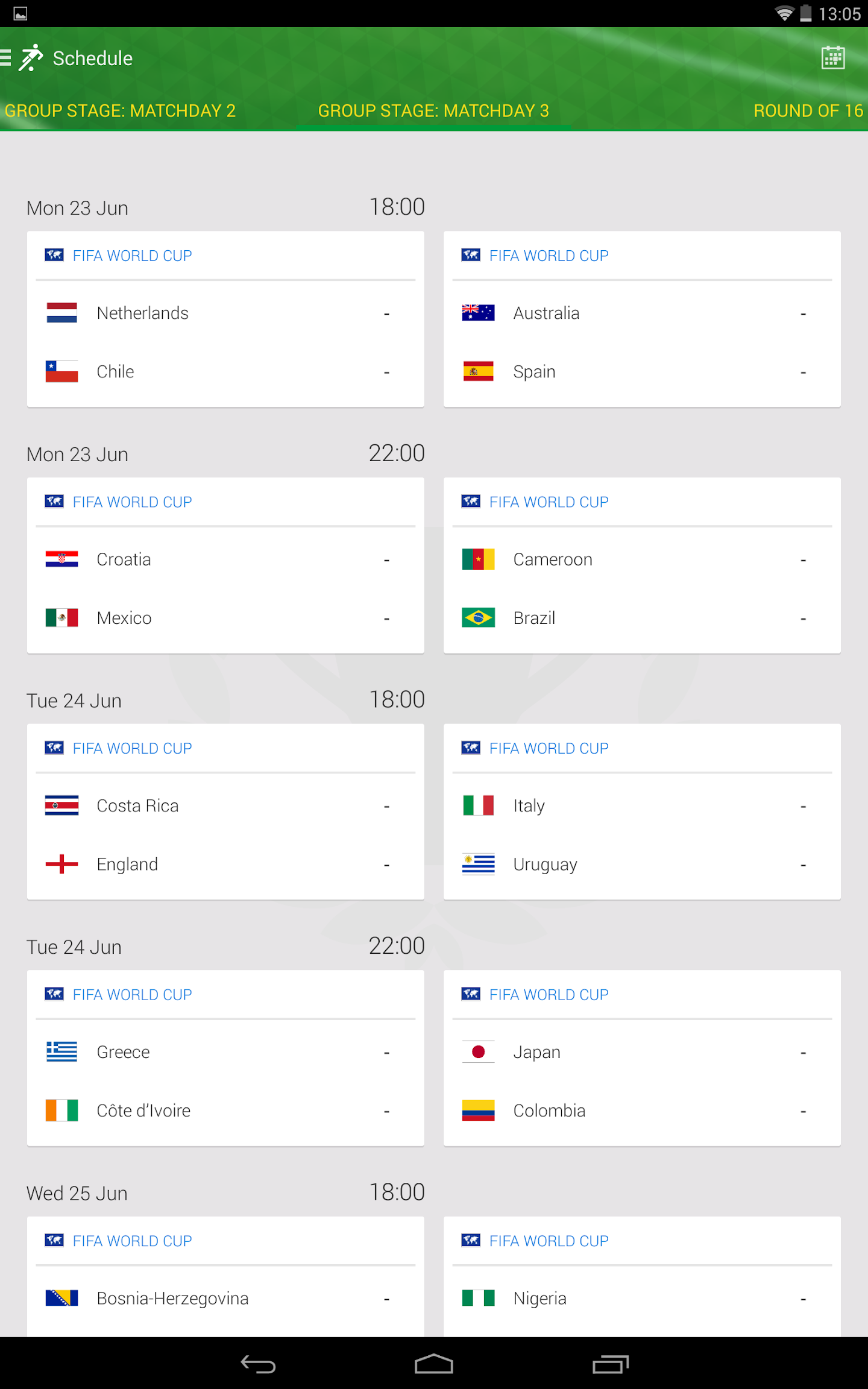
Task: Open FIFA World Cup link above Croatia
Action: click(x=132, y=502)
